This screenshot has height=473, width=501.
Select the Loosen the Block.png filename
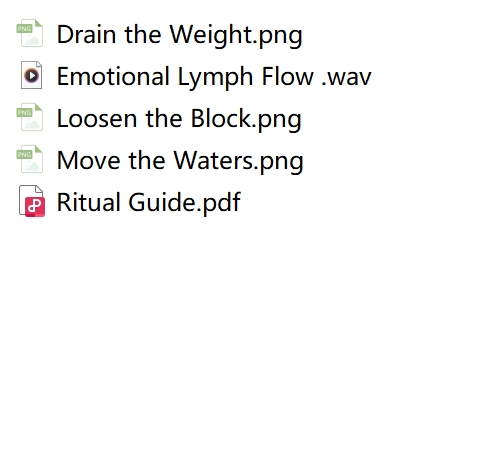tap(179, 119)
